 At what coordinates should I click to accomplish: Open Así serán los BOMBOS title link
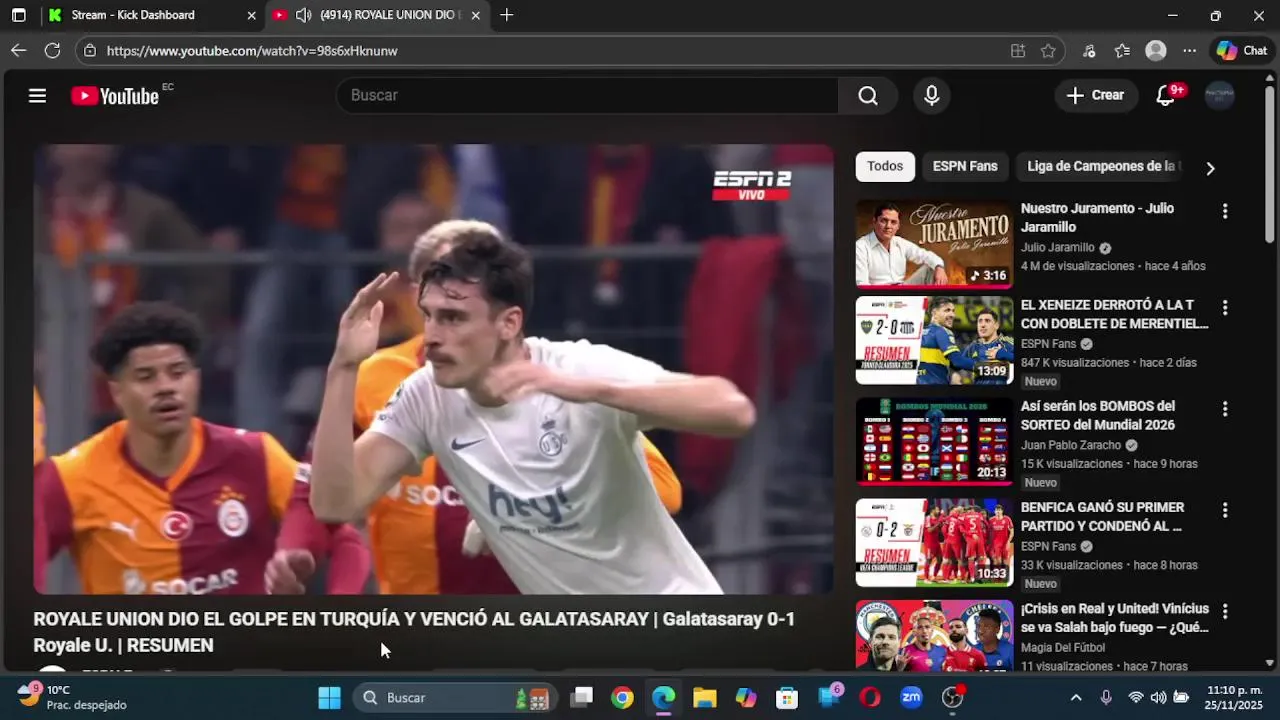point(1098,415)
